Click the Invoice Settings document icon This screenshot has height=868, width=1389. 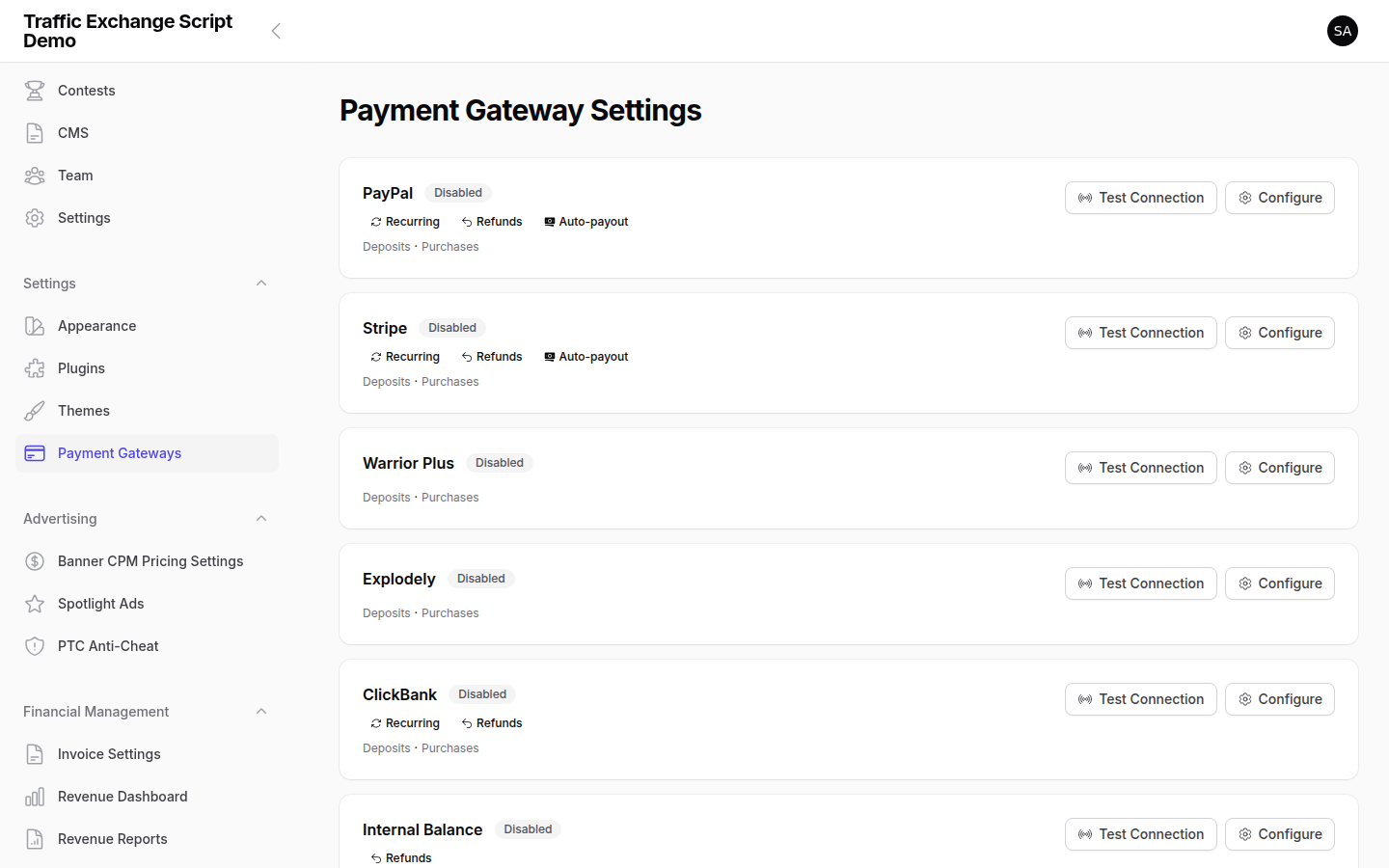click(x=35, y=753)
